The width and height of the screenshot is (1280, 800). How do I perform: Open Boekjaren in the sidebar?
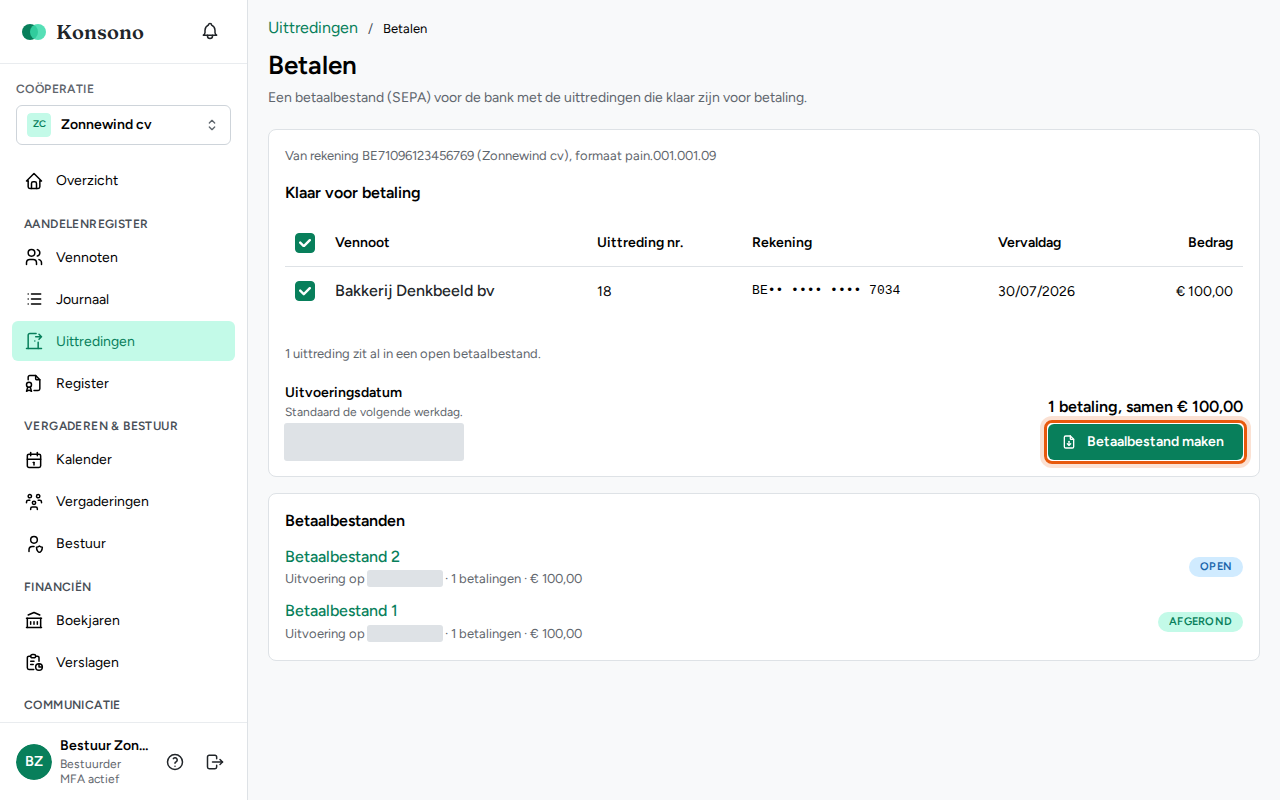[x=123, y=621]
